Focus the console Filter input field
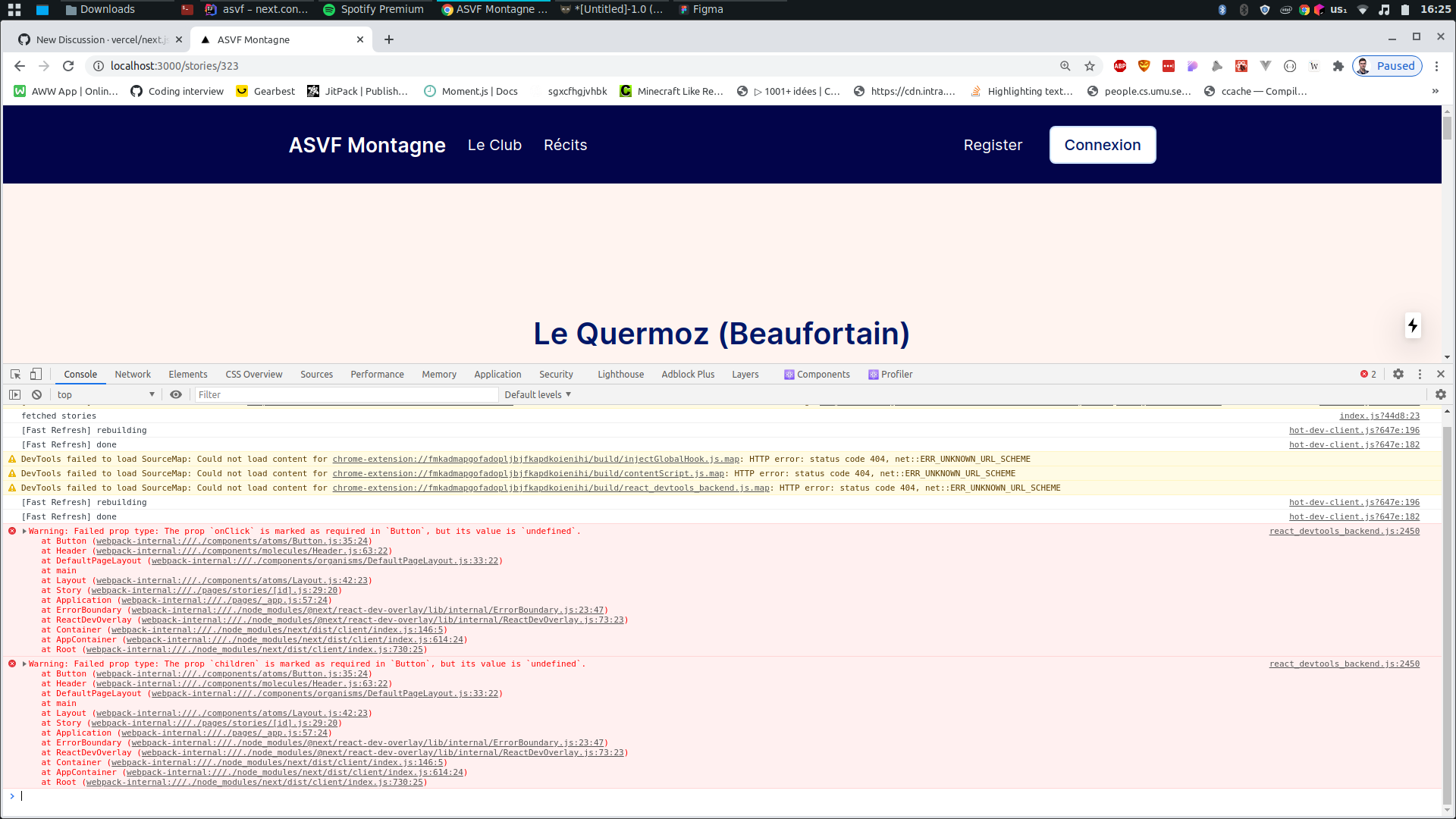This screenshot has height=819, width=1456. [347, 394]
